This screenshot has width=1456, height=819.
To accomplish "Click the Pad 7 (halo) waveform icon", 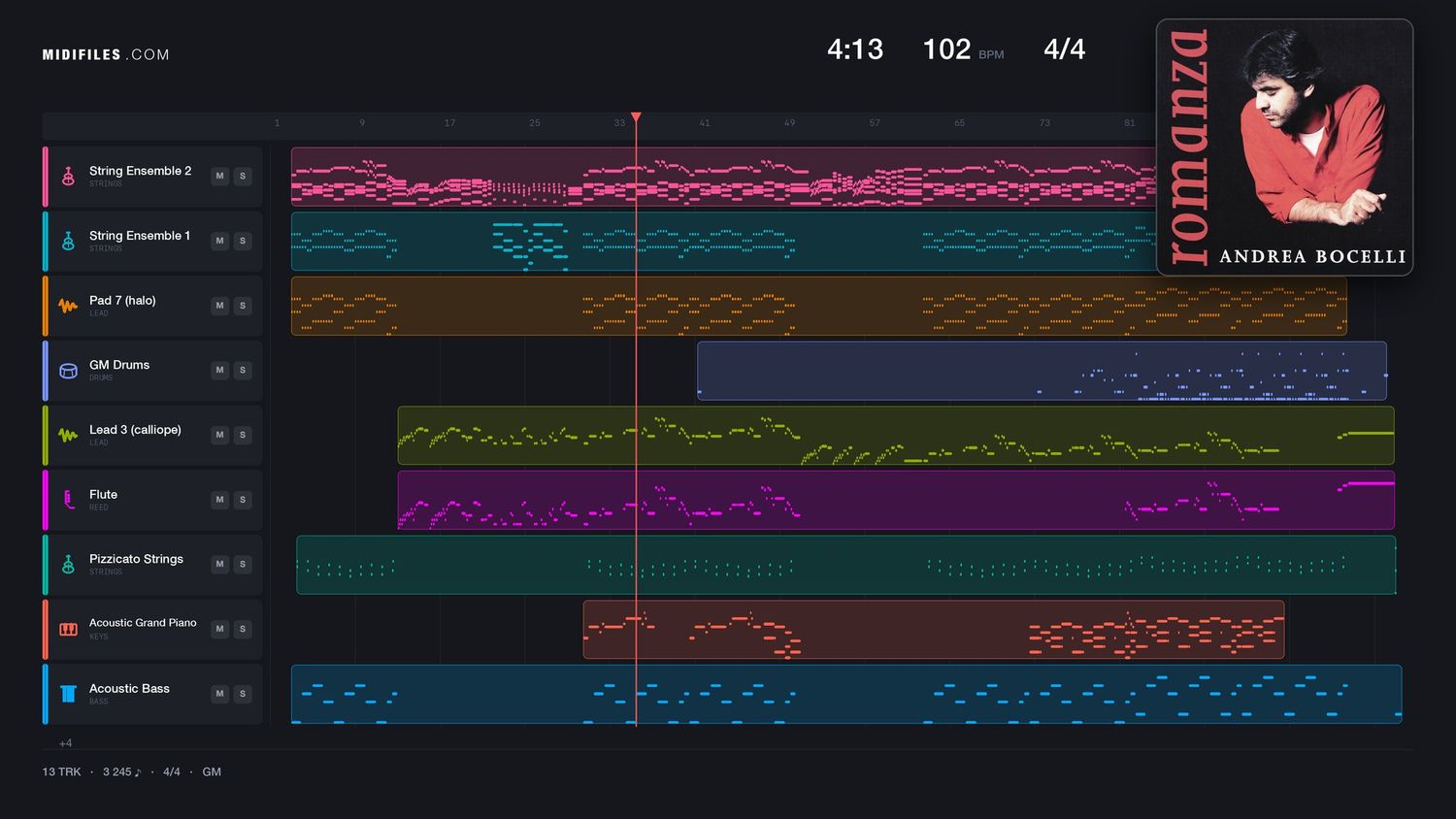I will [68, 306].
